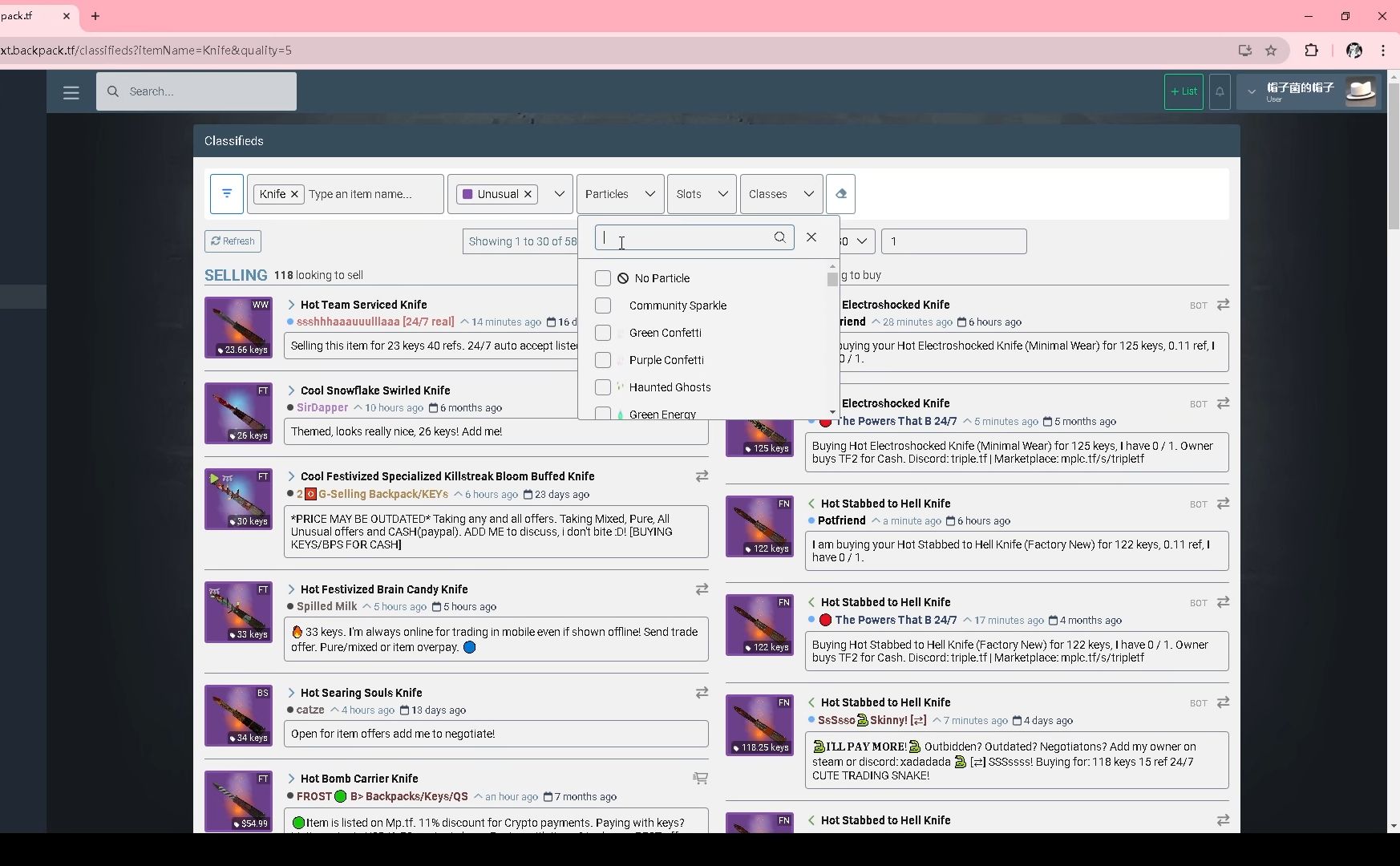1400x866 pixels.
Task: Click the browser address bar URL
Action: coord(146,51)
